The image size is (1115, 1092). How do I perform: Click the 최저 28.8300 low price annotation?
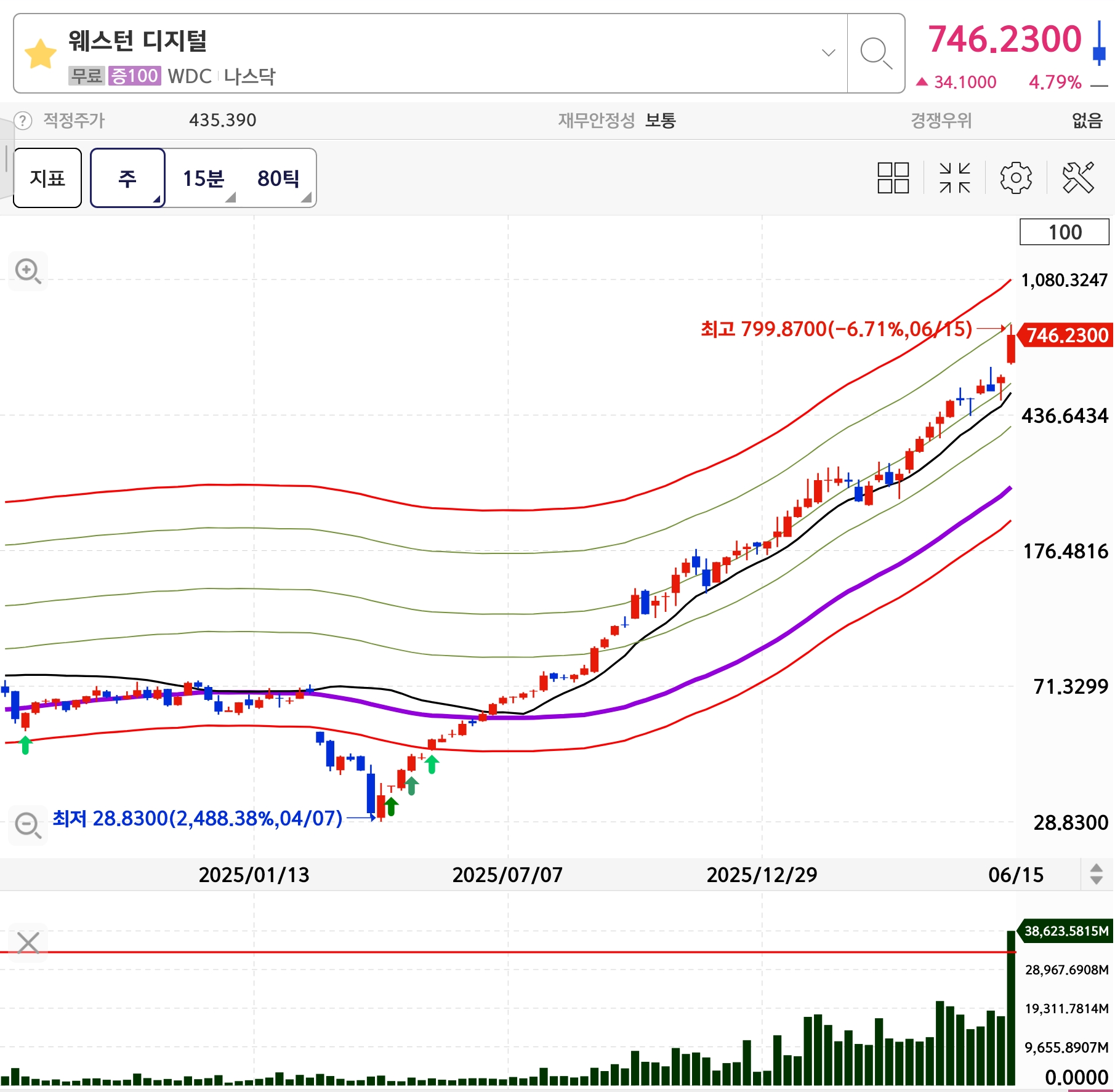point(198,818)
